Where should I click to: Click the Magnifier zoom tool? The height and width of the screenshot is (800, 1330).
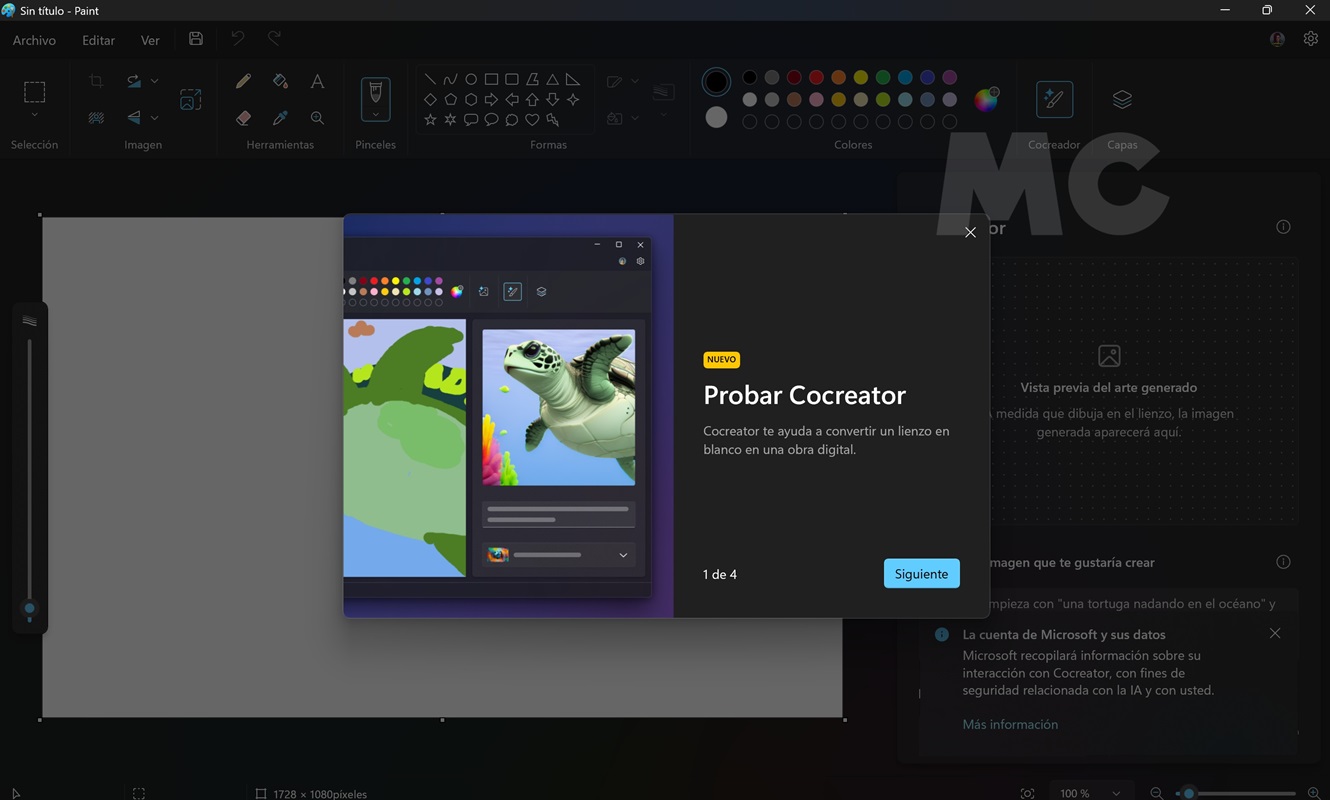coord(317,118)
